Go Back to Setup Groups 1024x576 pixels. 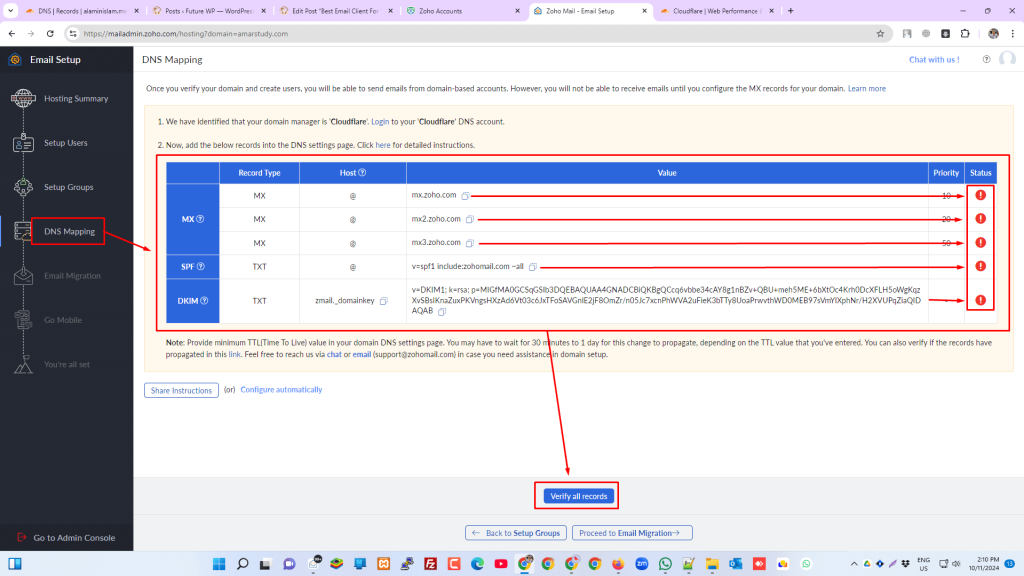click(516, 533)
